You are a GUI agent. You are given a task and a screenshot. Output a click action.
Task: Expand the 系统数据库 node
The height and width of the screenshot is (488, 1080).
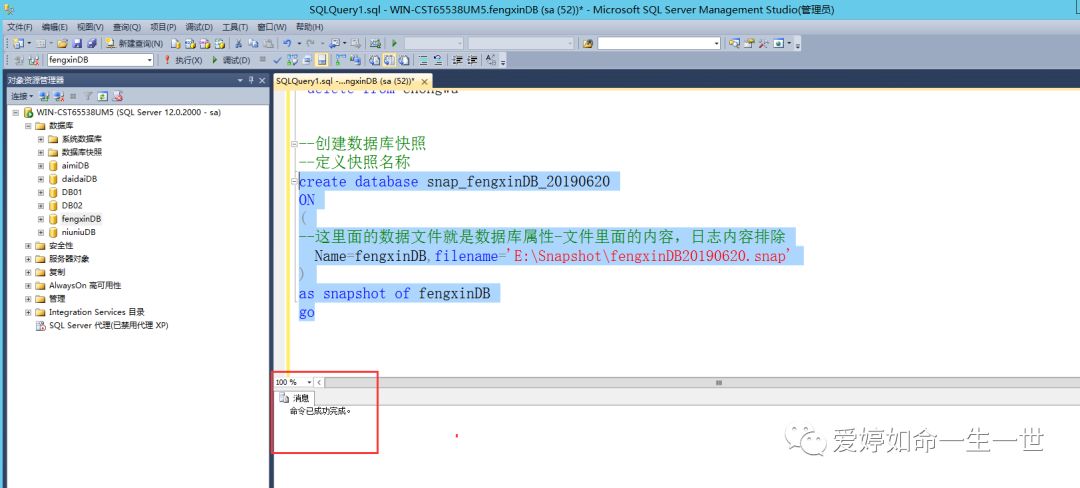pos(41,139)
